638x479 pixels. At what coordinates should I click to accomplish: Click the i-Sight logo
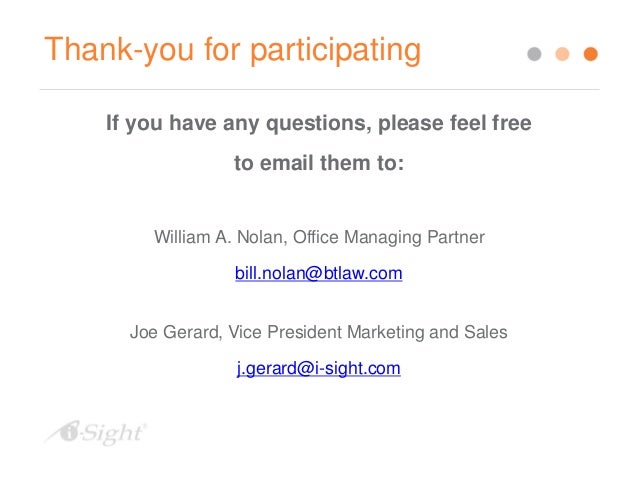coord(96,433)
